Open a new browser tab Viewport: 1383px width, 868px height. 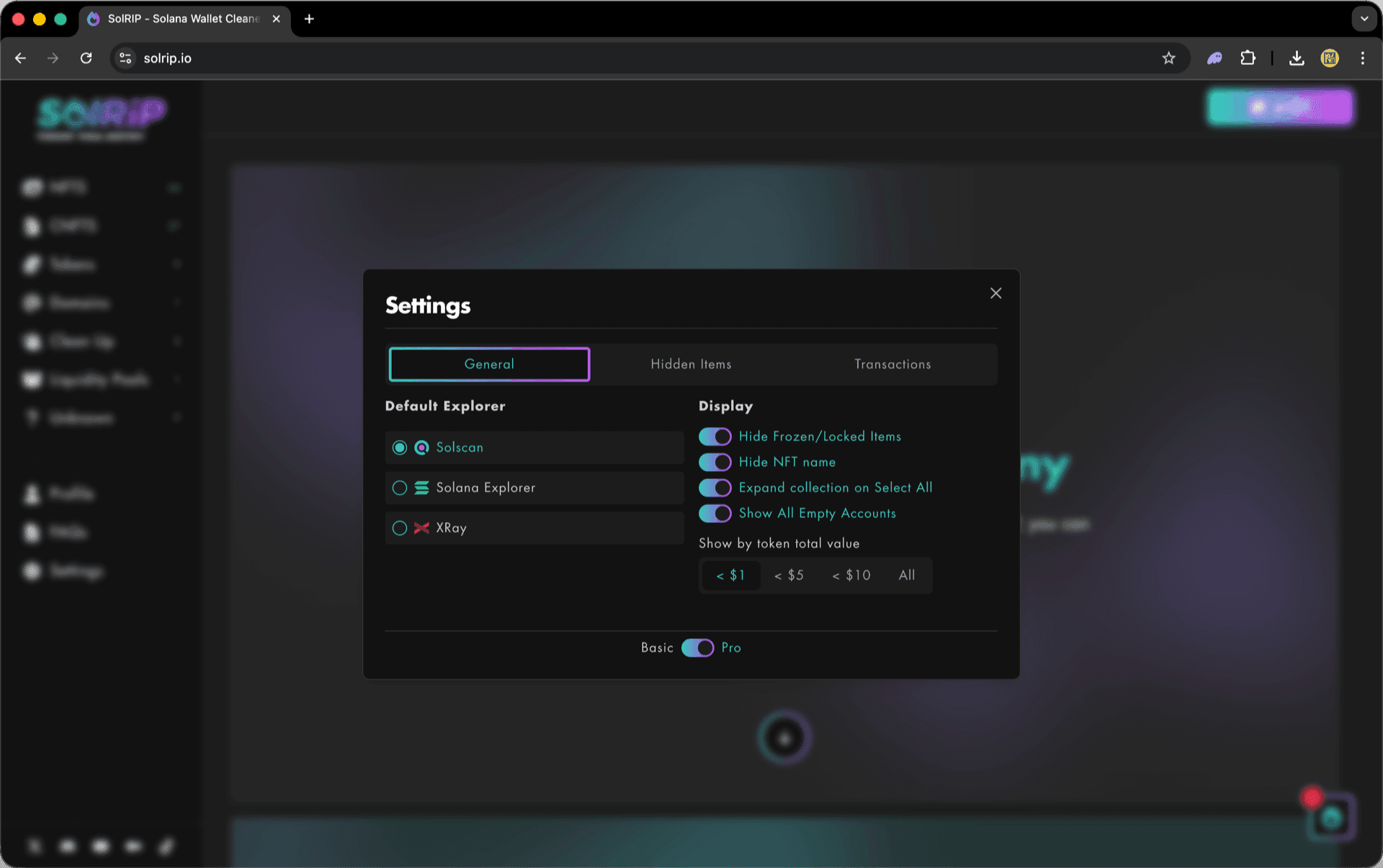[x=309, y=19]
